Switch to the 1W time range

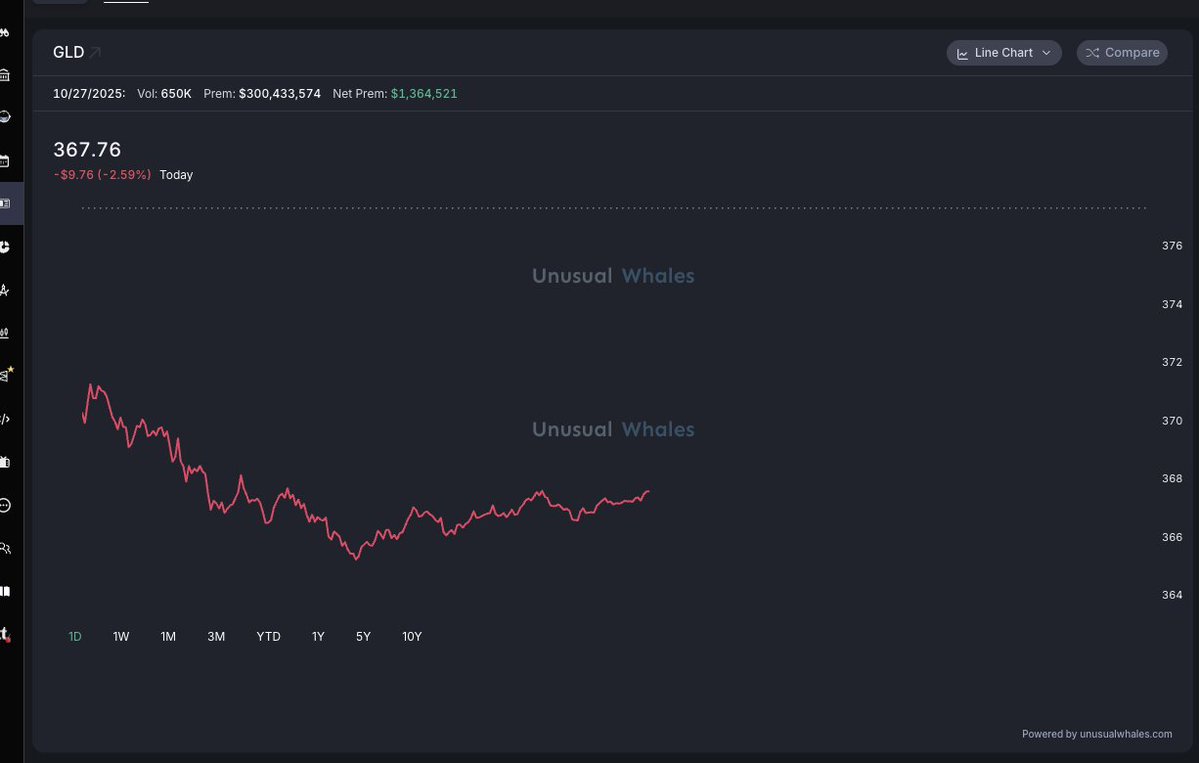(121, 637)
